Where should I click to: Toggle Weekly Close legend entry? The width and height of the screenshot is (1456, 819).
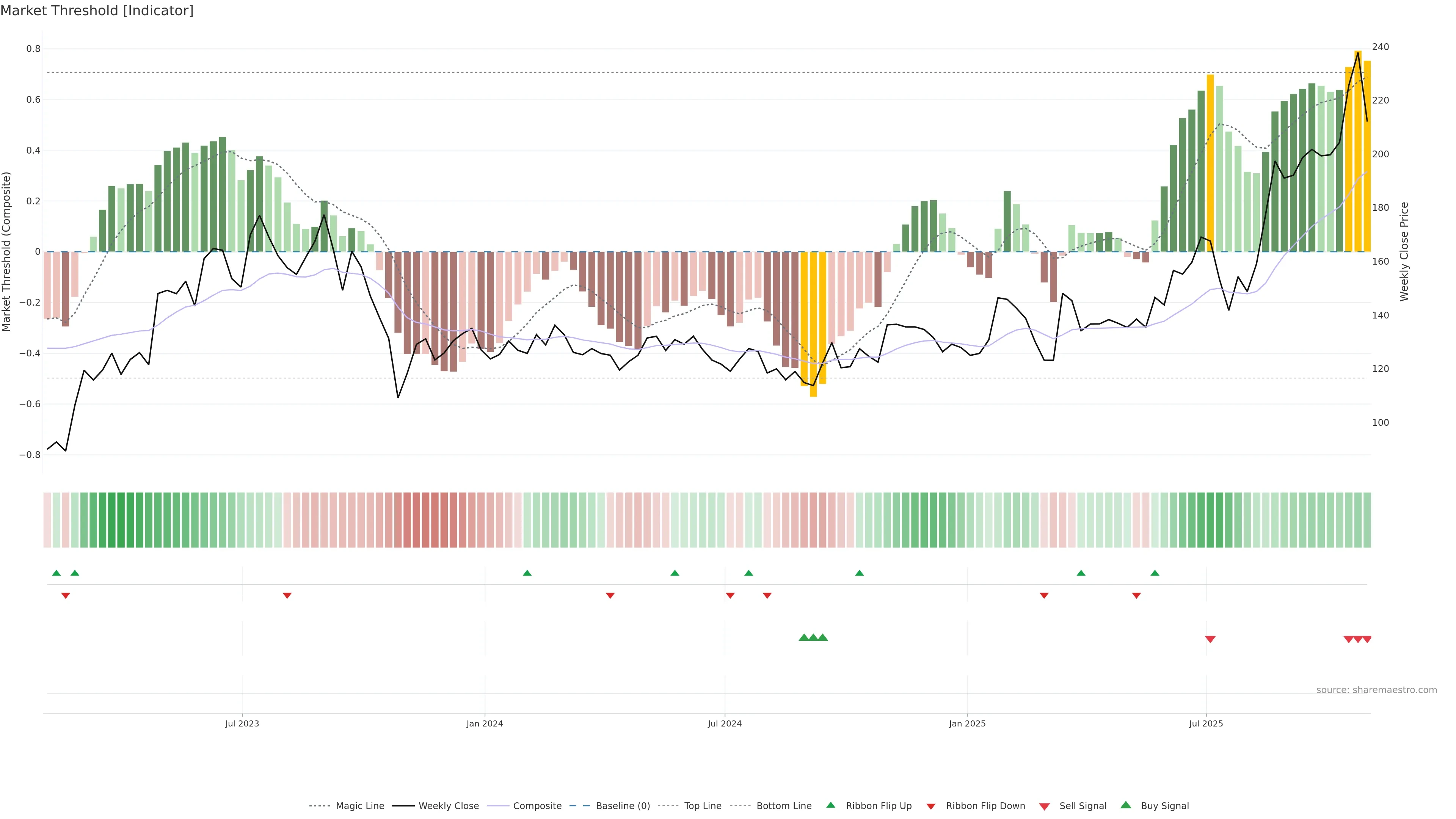click(x=448, y=805)
